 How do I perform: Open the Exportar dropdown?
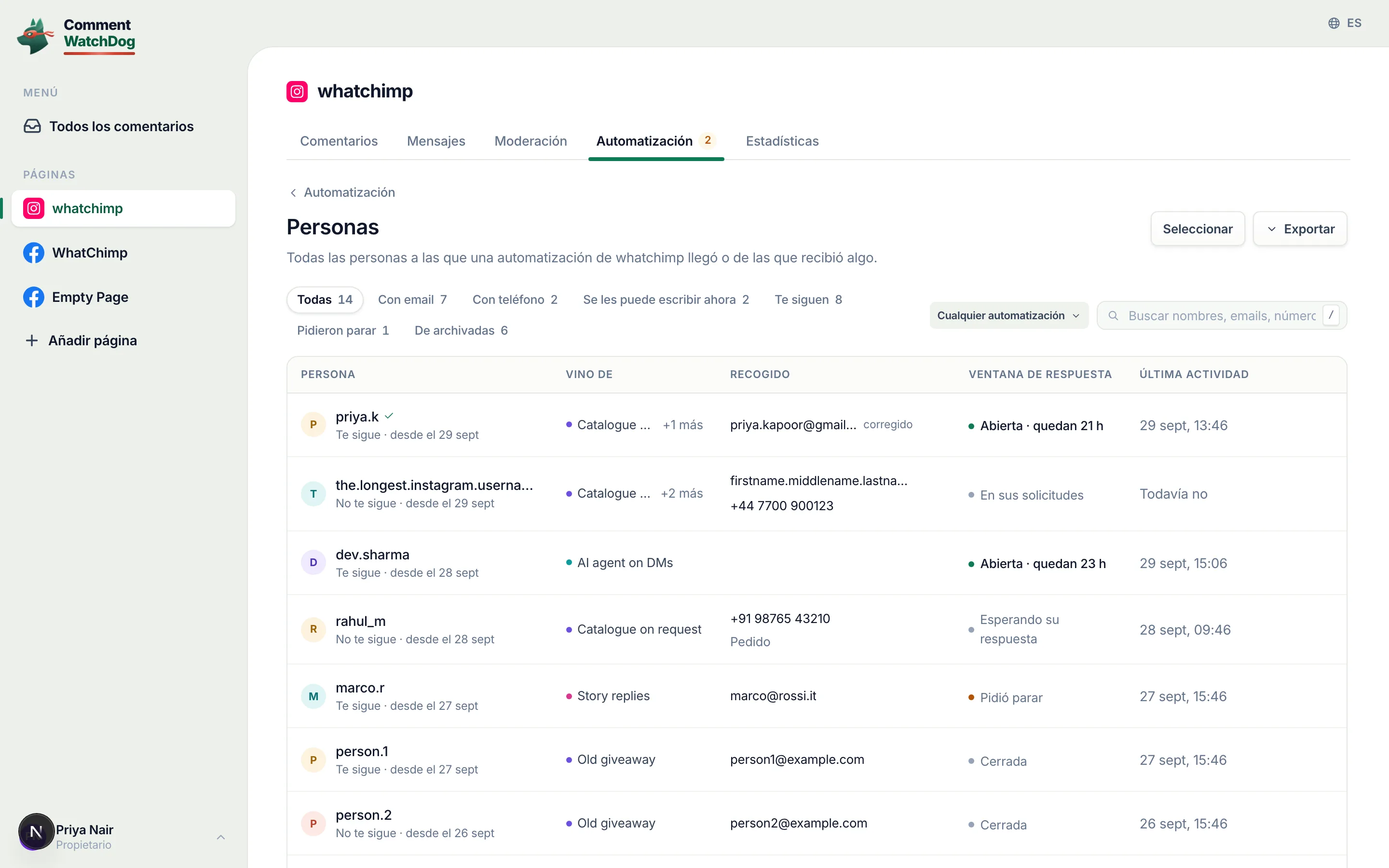1300,229
